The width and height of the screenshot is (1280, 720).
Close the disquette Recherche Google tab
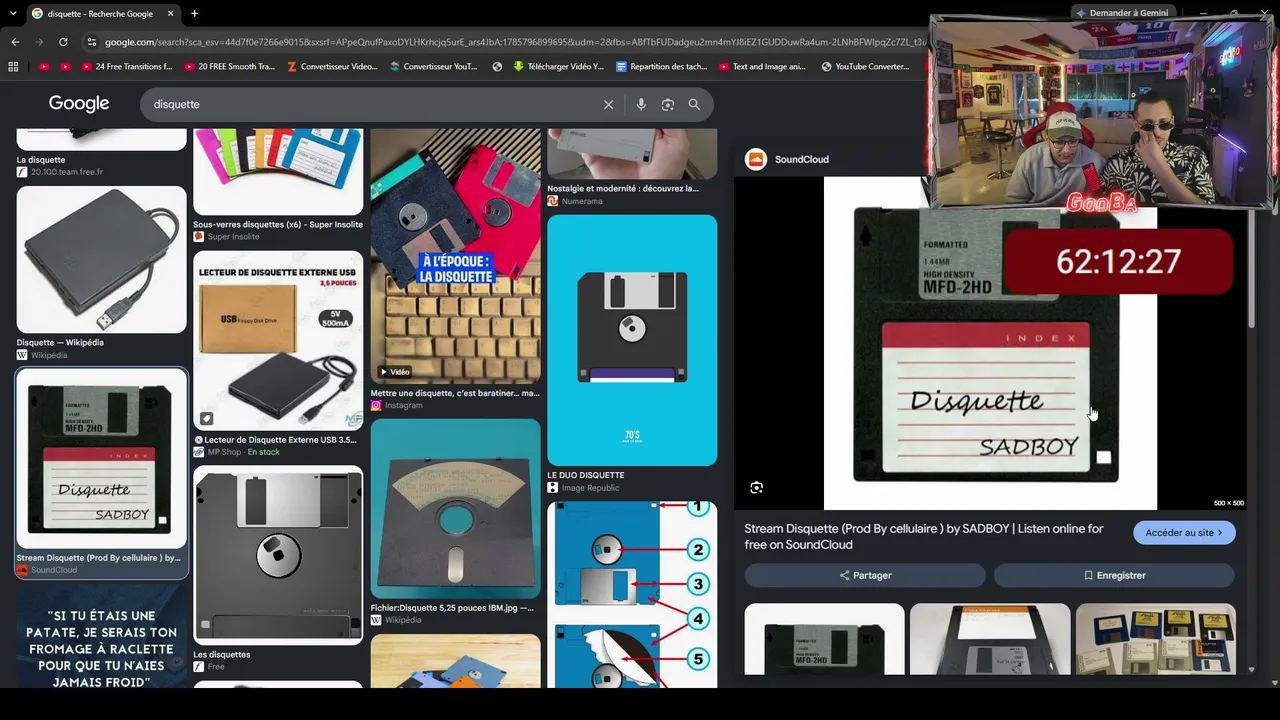click(x=170, y=14)
